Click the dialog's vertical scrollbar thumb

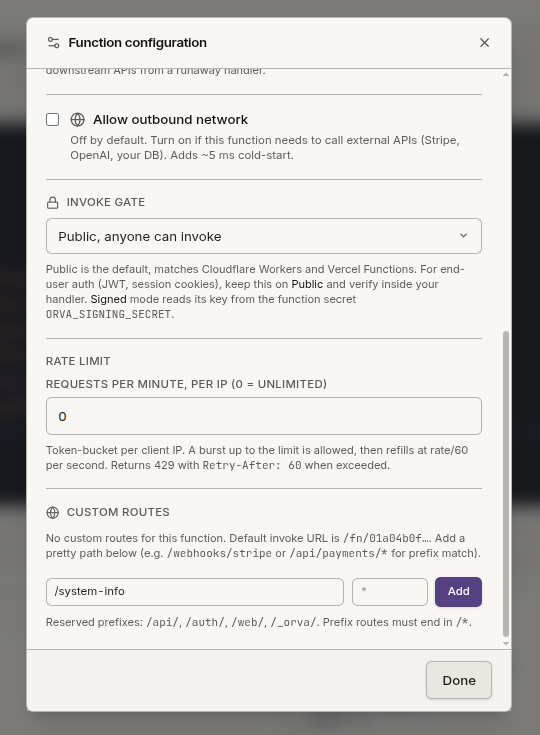click(x=506, y=484)
